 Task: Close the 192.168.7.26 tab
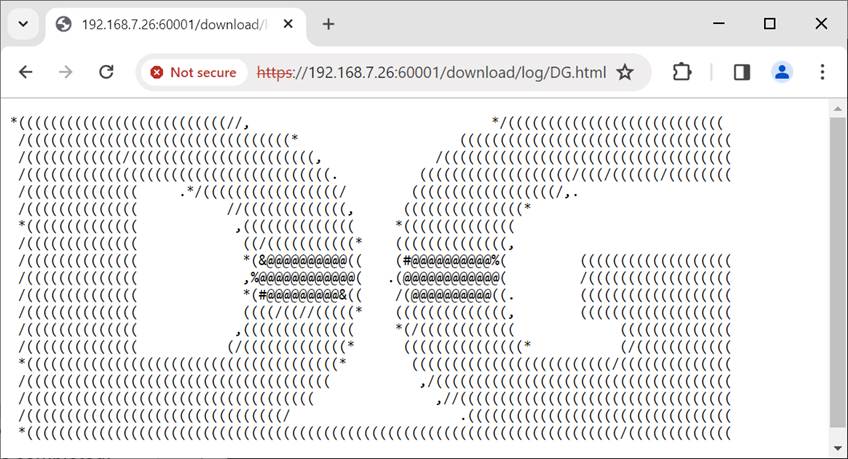tap(288, 24)
